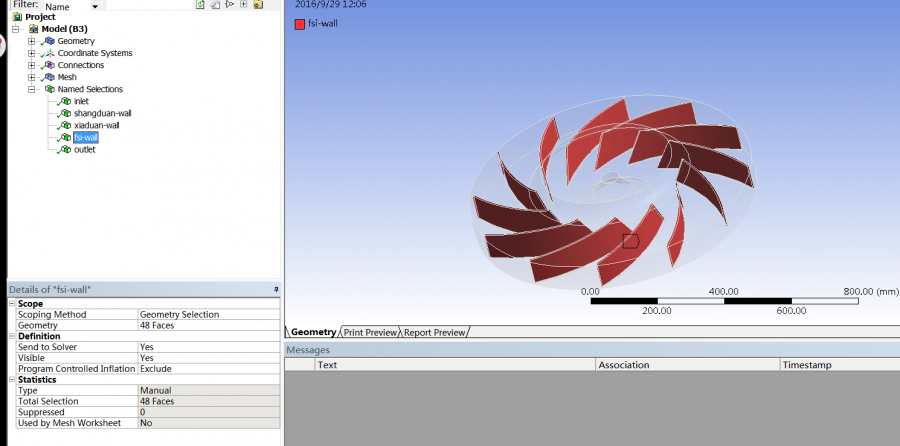Pin the Details of fsi-wall panel
Image resolution: width=900 pixels, height=446 pixels.
(x=276, y=290)
